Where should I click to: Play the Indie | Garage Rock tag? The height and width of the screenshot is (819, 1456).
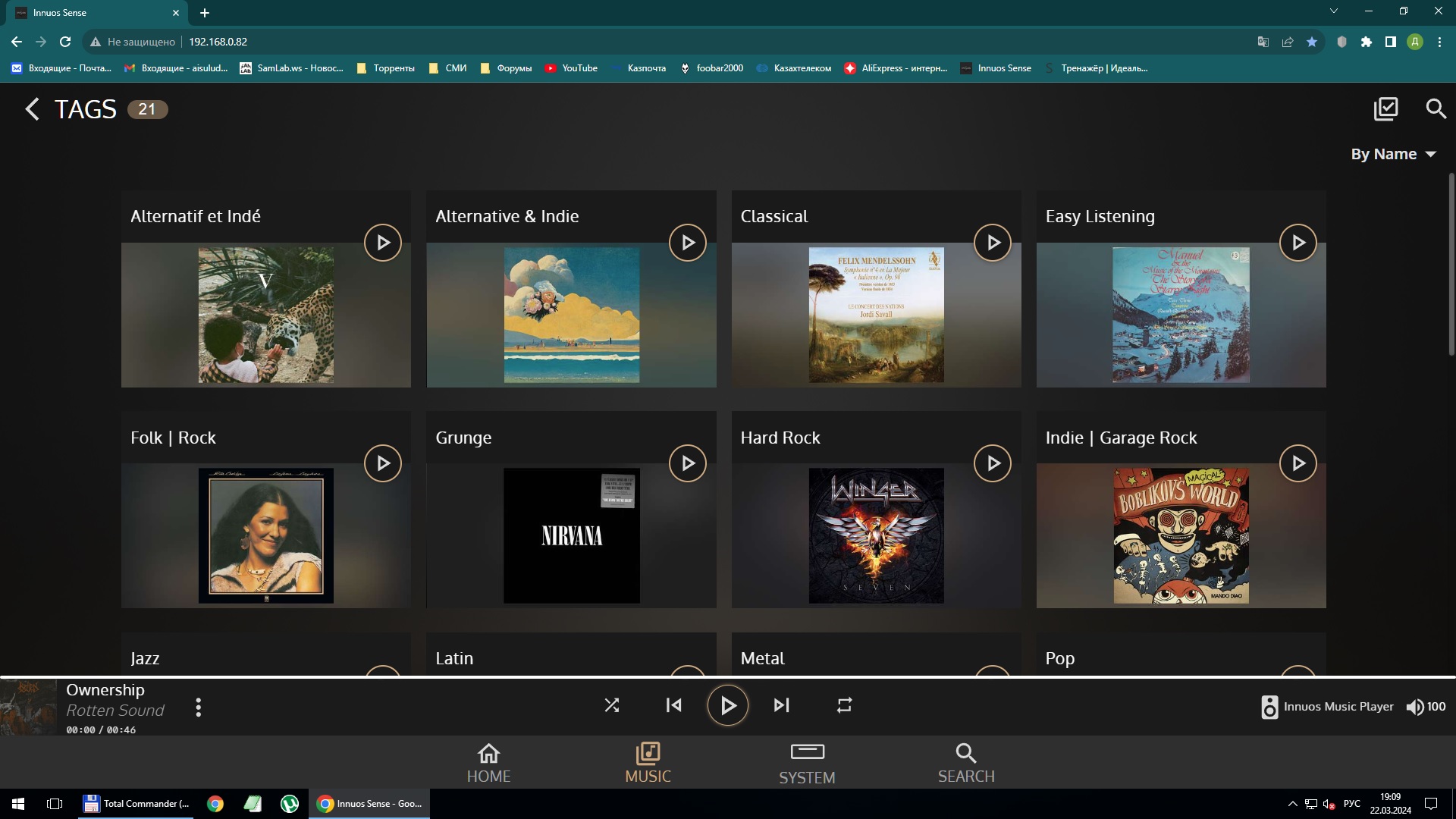coord(1298,463)
